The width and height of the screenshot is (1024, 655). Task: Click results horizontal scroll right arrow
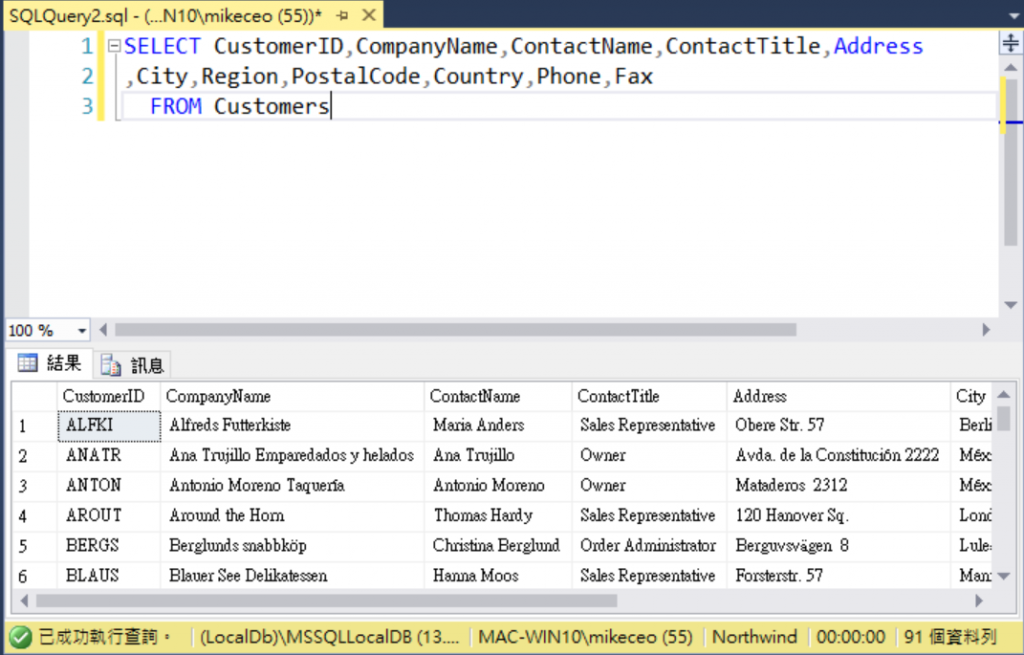tap(979, 600)
